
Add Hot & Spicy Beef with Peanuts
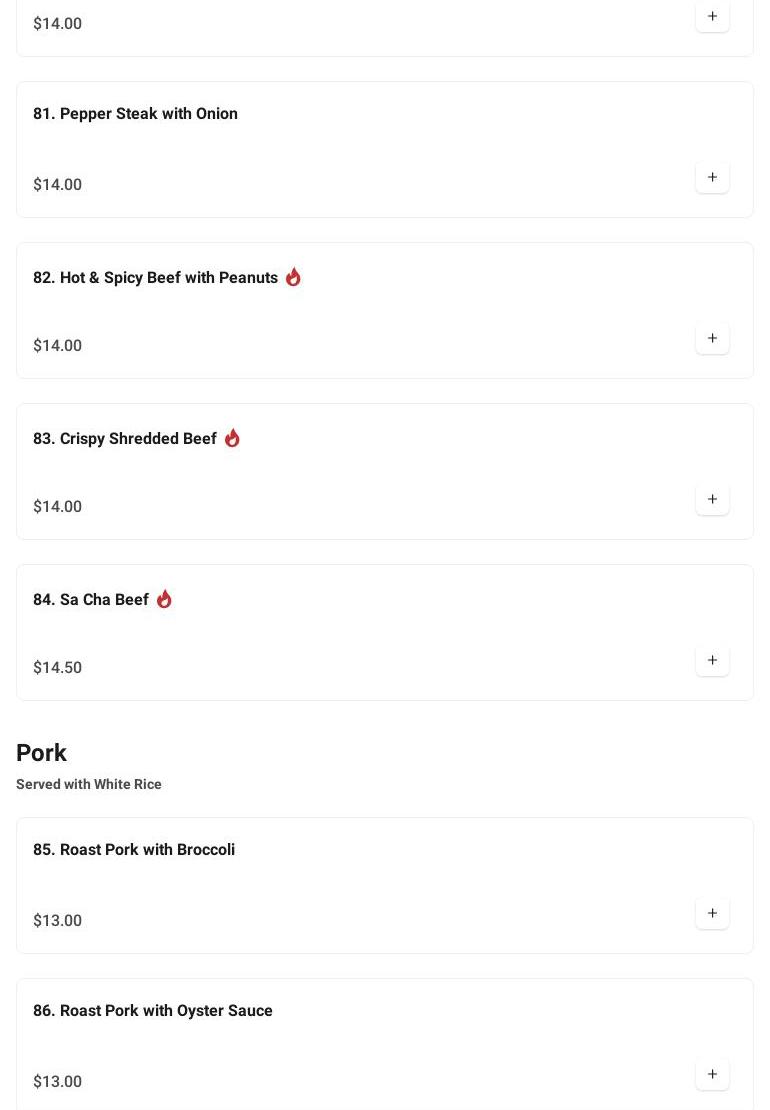pyautogui.click(x=712, y=339)
